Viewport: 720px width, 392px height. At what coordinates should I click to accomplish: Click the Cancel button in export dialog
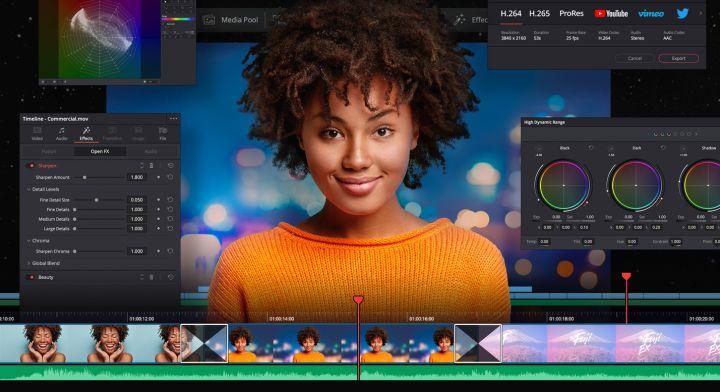point(635,58)
